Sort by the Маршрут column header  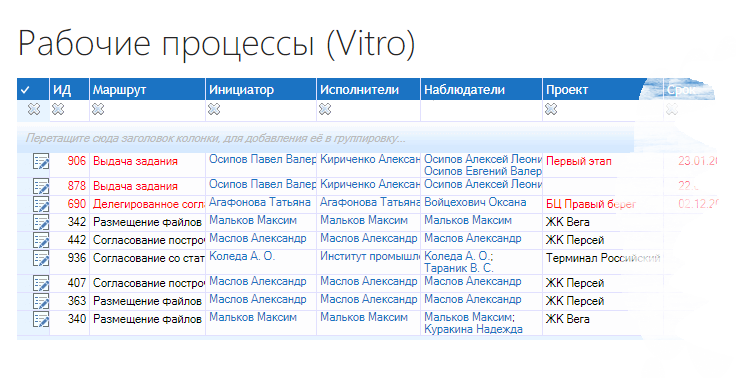pos(147,90)
